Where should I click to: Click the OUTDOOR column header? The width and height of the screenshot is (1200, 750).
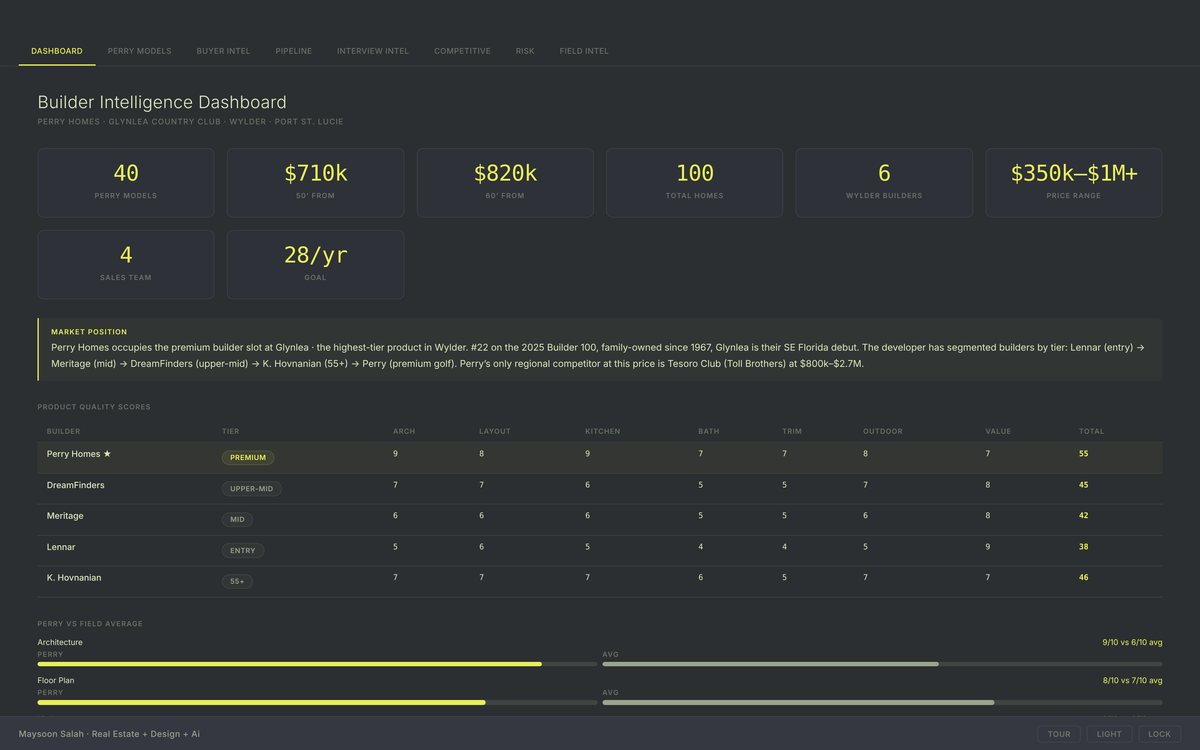[883, 432]
